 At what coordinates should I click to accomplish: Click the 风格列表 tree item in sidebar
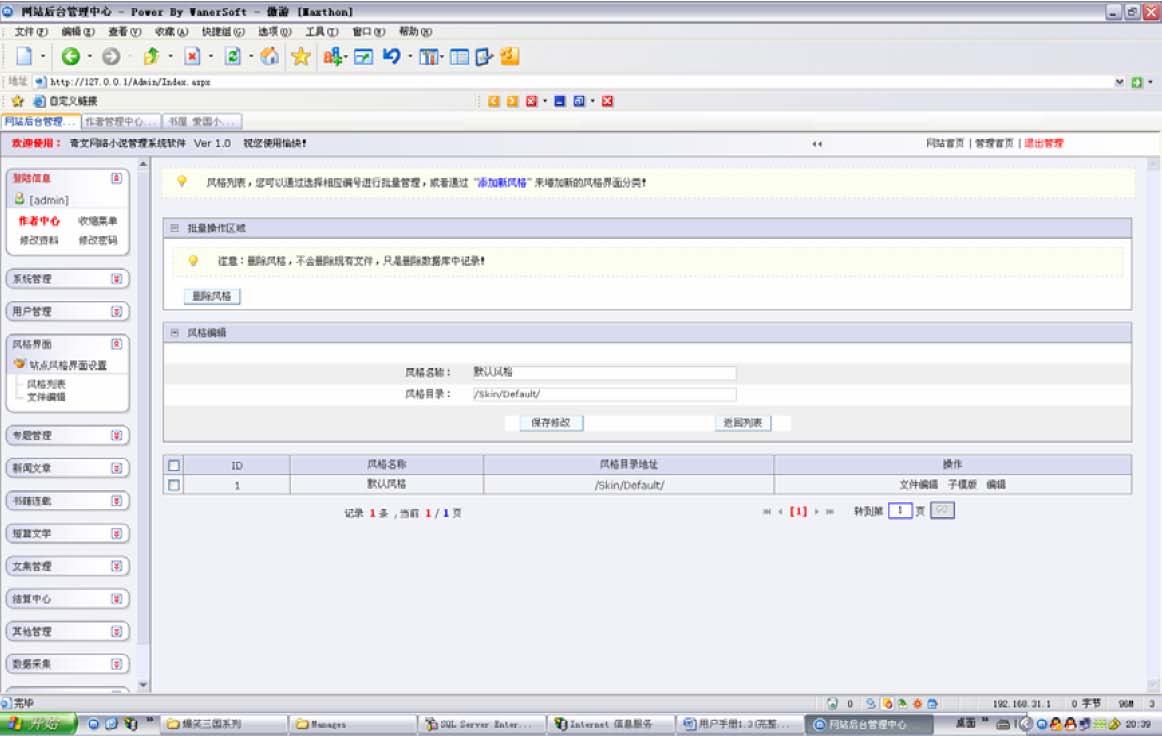pyautogui.click(x=46, y=384)
